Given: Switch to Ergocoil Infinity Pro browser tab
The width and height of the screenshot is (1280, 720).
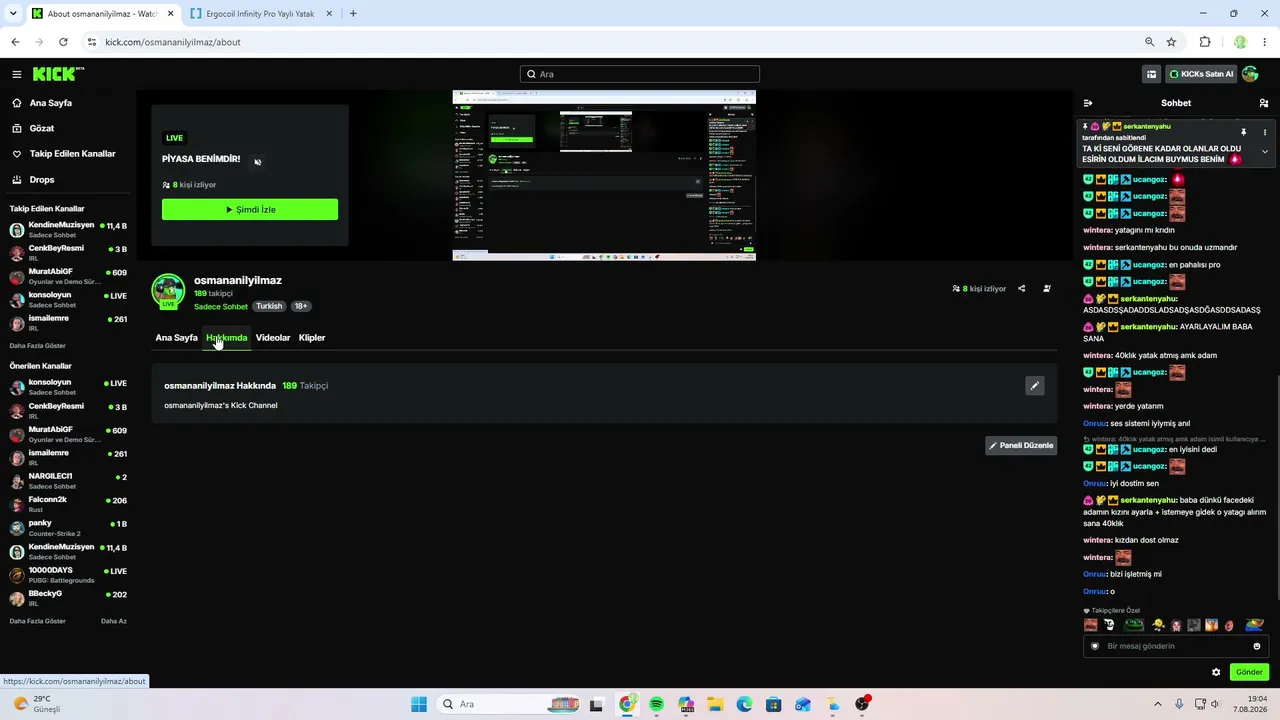Looking at the screenshot, I should coord(259,14).
